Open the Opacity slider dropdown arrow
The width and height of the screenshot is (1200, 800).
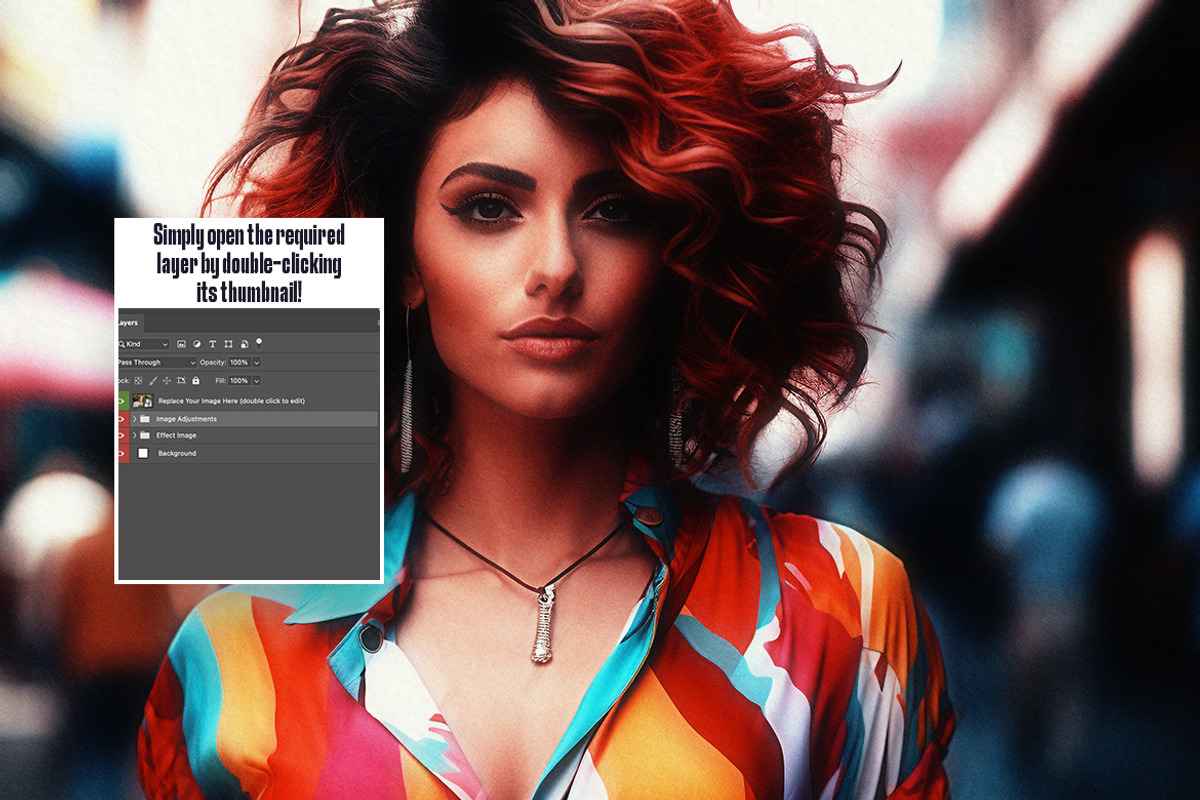[x=257, y=363]
